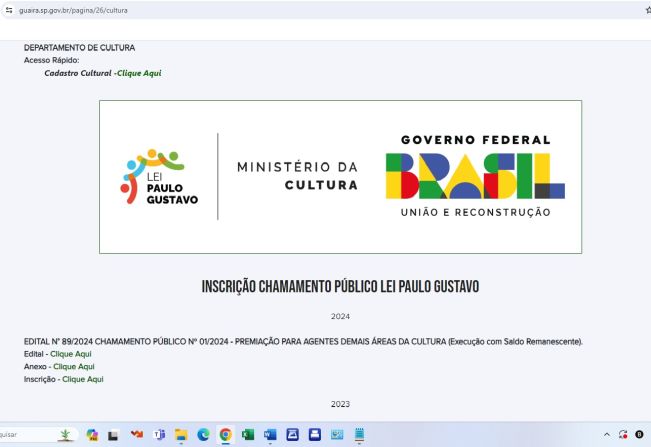651x447 pixels.
Task: Open Inscrição Clique Aqui link
Action: point(83,379)
